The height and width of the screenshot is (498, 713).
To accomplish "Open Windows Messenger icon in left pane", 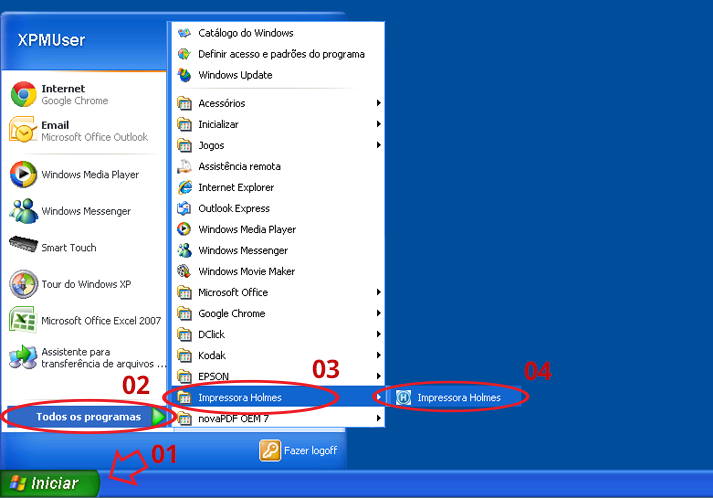I will coord(23,211).
